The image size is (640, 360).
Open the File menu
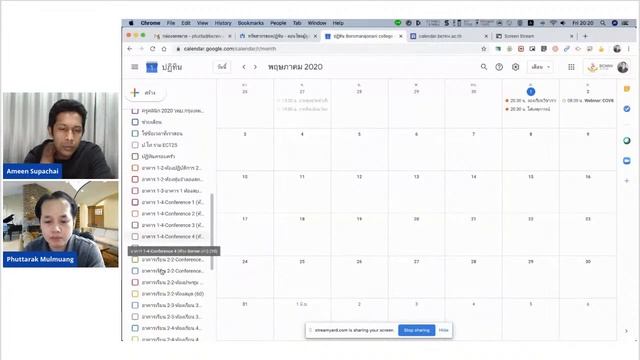(171, 23)
